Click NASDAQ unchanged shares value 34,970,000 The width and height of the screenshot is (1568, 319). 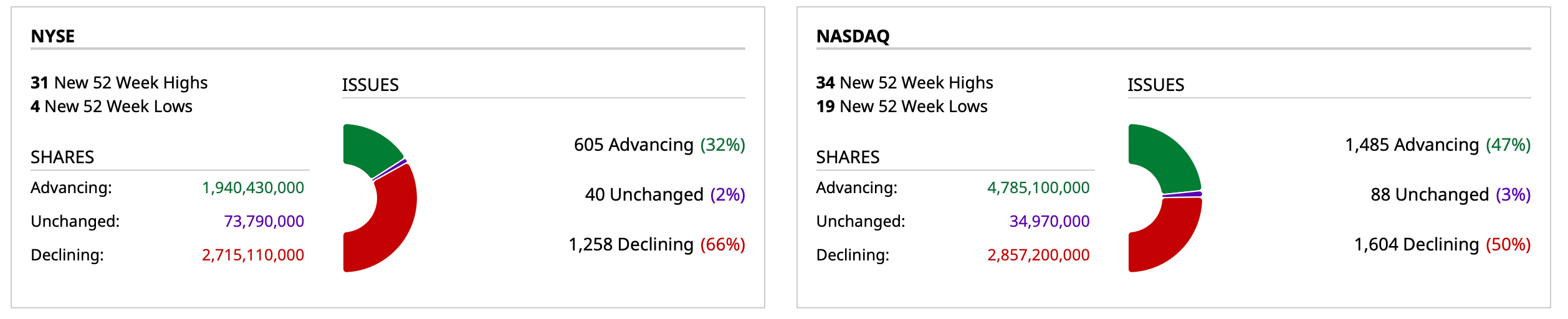[1049, 221]
